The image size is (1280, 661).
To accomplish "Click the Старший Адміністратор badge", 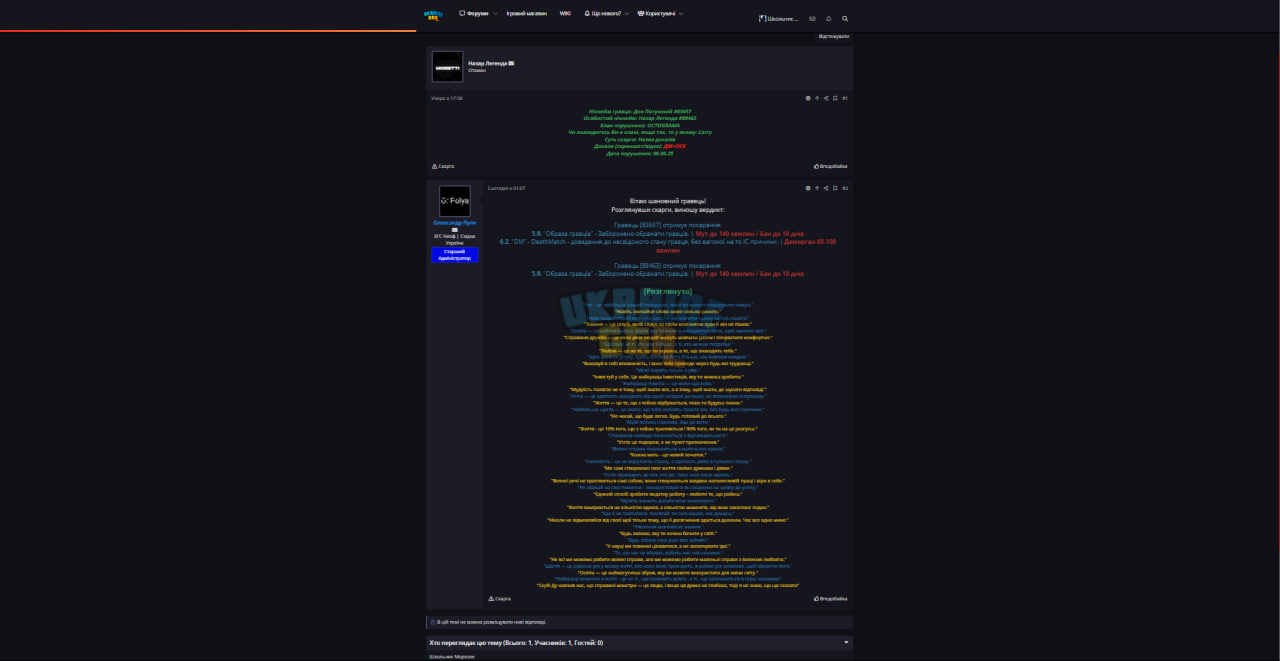I will pos(455,255).
